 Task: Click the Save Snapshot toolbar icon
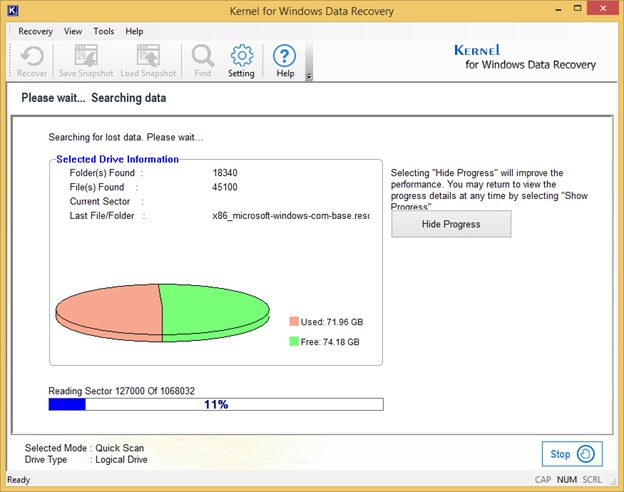coord(86,61)
